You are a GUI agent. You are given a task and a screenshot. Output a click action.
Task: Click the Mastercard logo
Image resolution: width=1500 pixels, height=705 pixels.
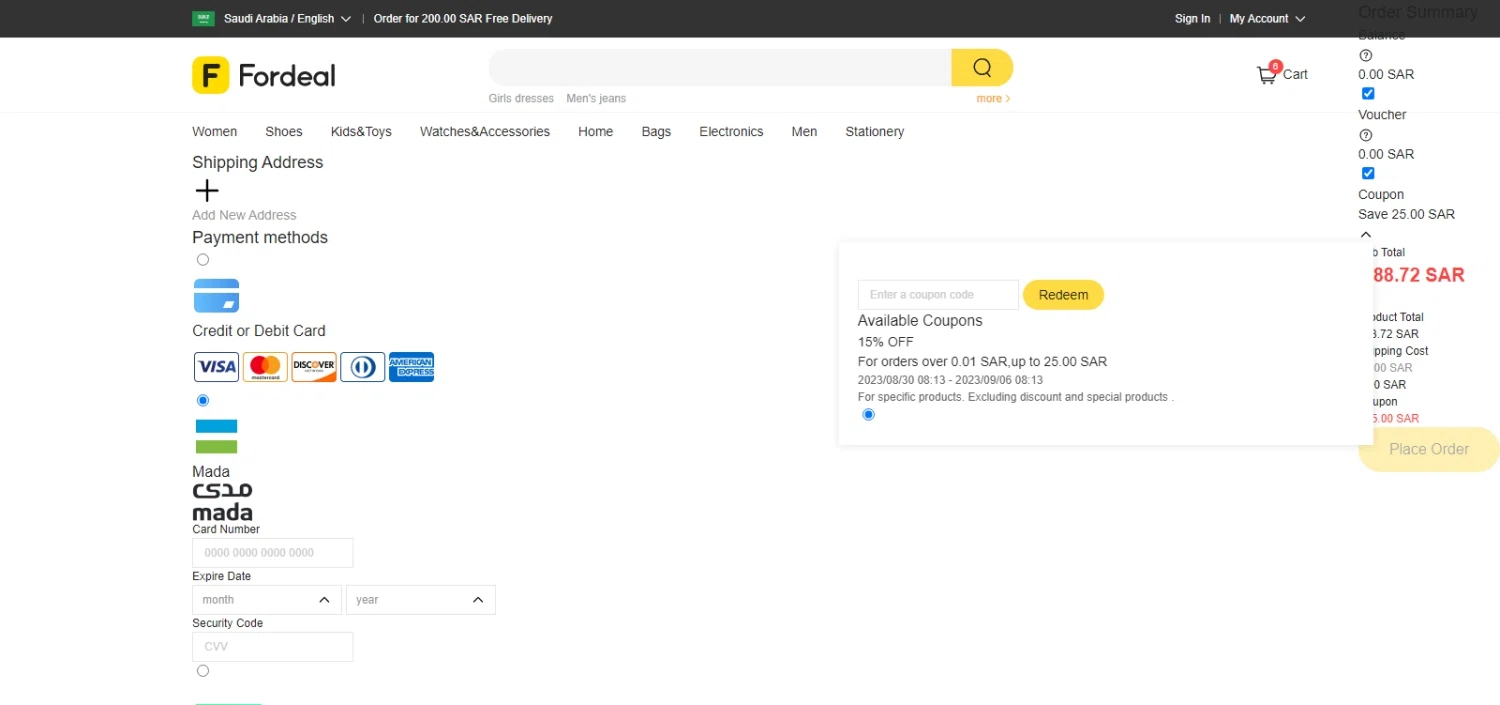point(265,367)
